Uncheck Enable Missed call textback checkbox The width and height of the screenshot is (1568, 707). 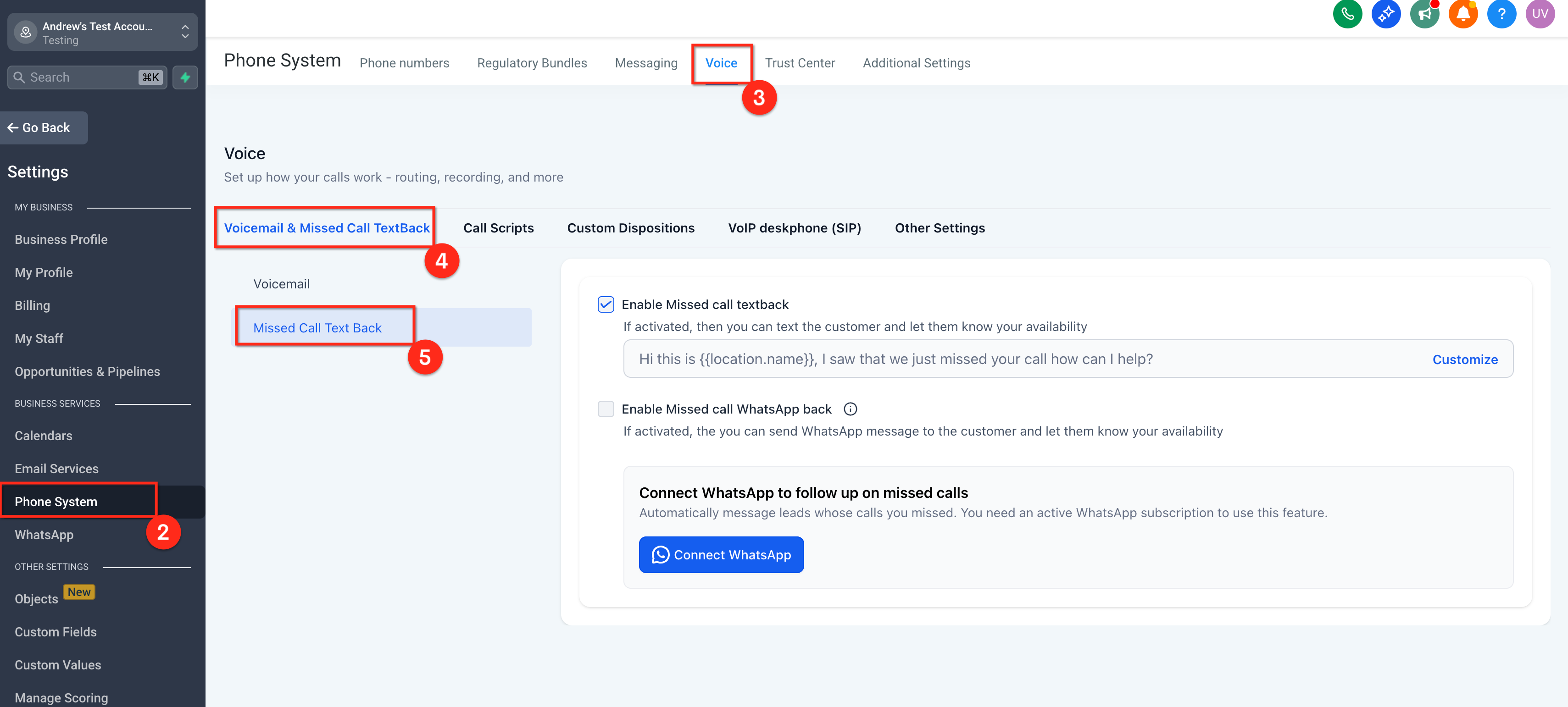tap(606, 304)
